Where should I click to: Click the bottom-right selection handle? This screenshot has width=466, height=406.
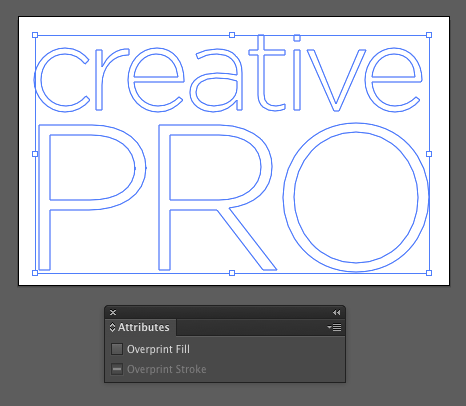pyautogui.click(x=429, y=273)
